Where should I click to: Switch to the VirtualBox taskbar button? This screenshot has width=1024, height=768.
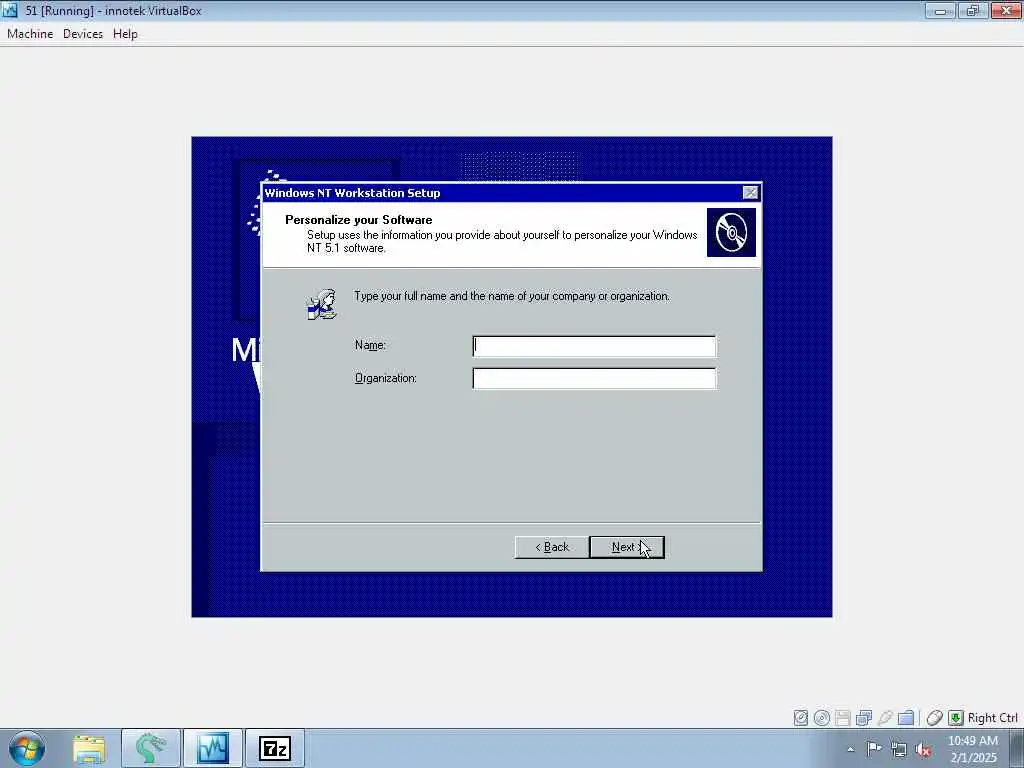pos(212,748)
